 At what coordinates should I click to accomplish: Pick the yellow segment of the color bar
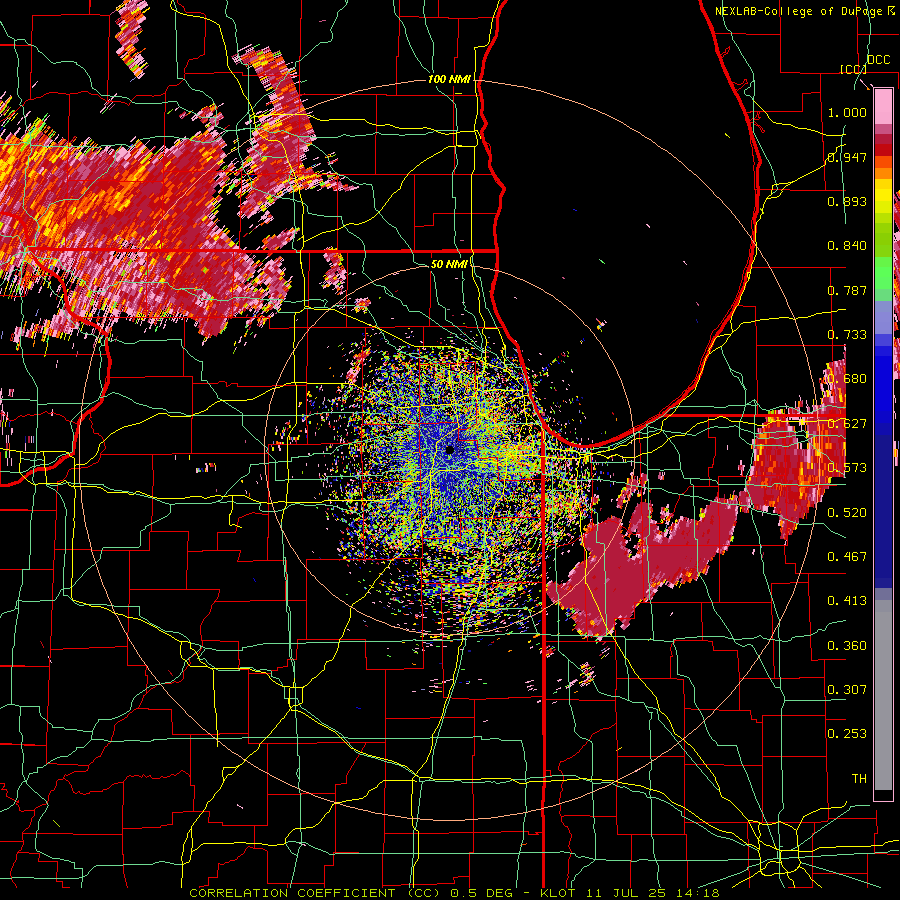tap(883, 195)
